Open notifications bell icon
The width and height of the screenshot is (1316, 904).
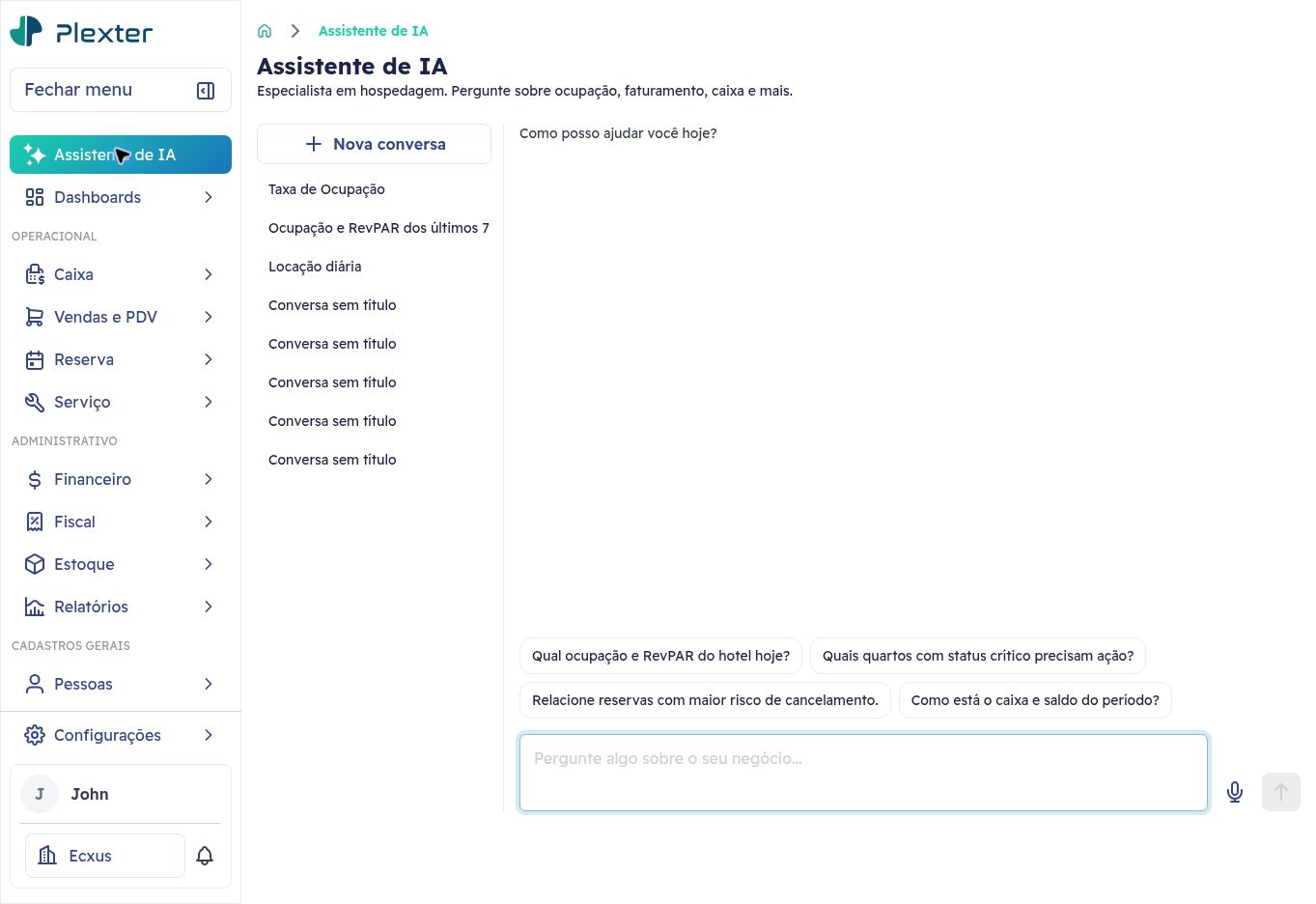tap(205, 856)
